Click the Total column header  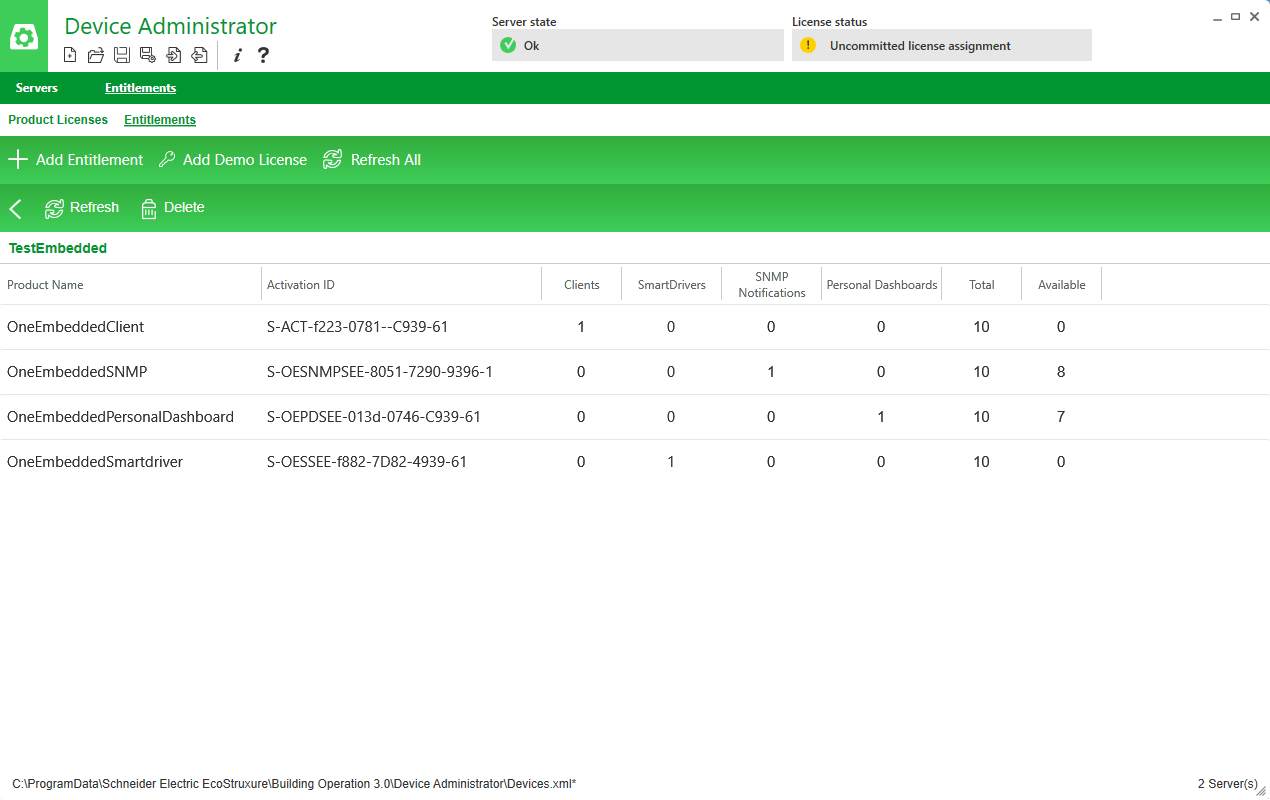click(x=981, y=285)
